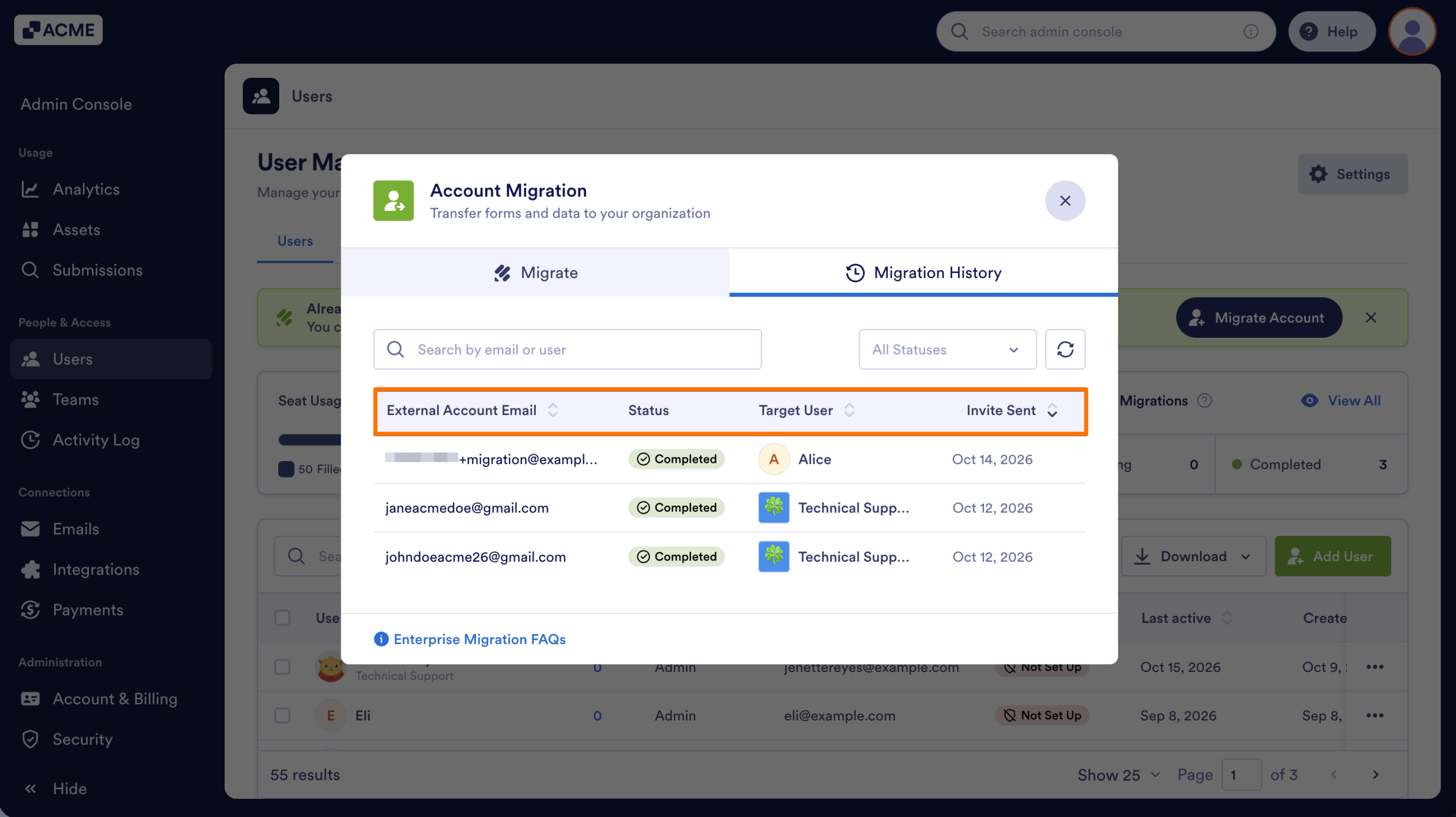The height and width of the screenshot is (817, 1456).
Task: Tick the checkbox in Eli's row
Action: pos(282,715)
